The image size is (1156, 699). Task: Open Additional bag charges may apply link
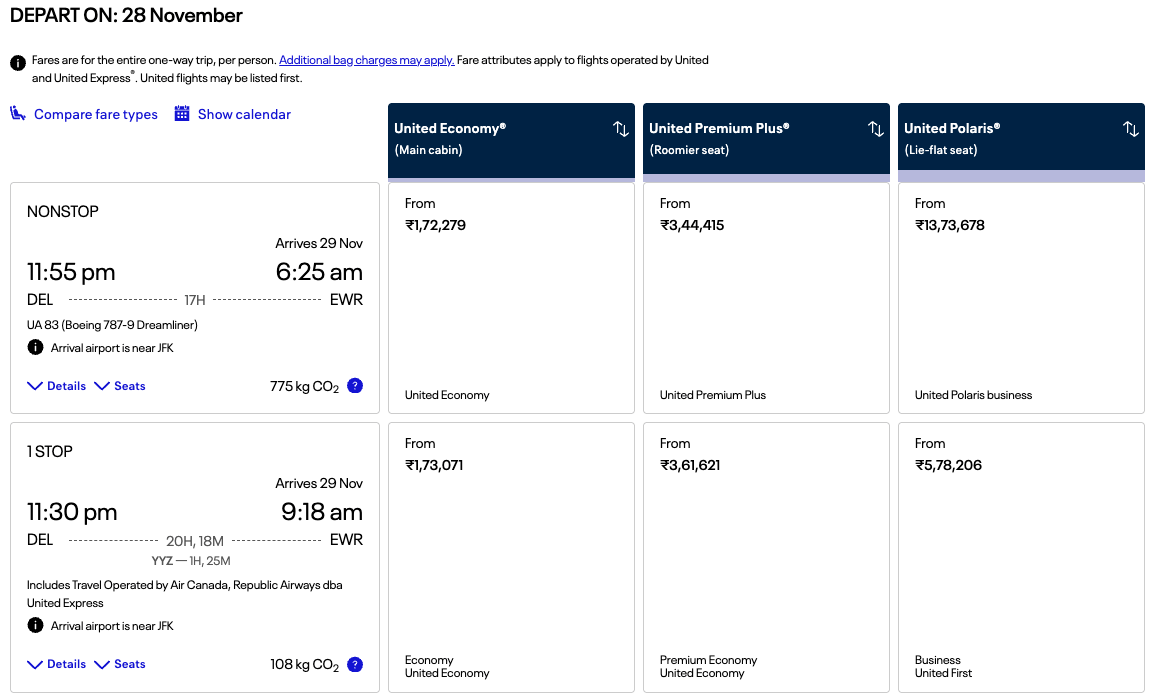[366, 60]
